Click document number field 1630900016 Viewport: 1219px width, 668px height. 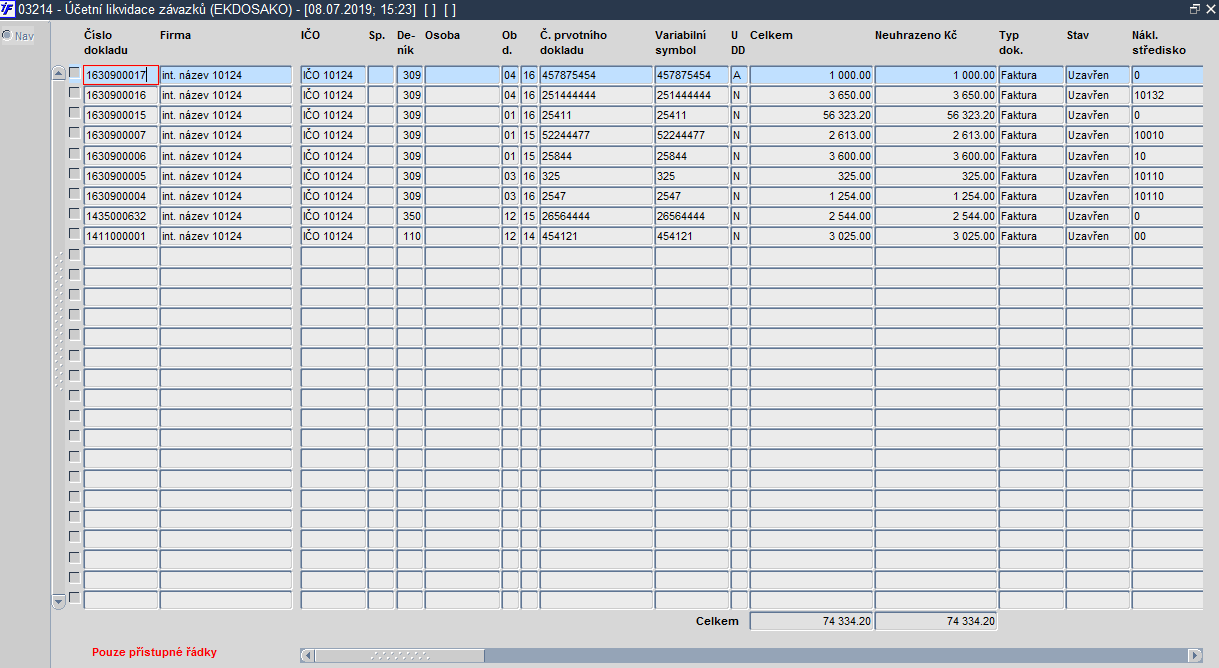[121, 95]
